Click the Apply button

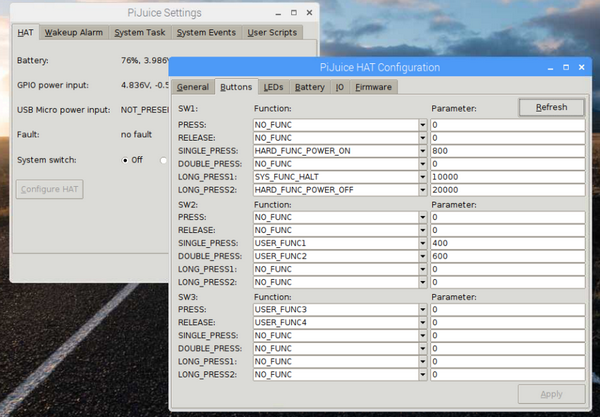point(551,394)
